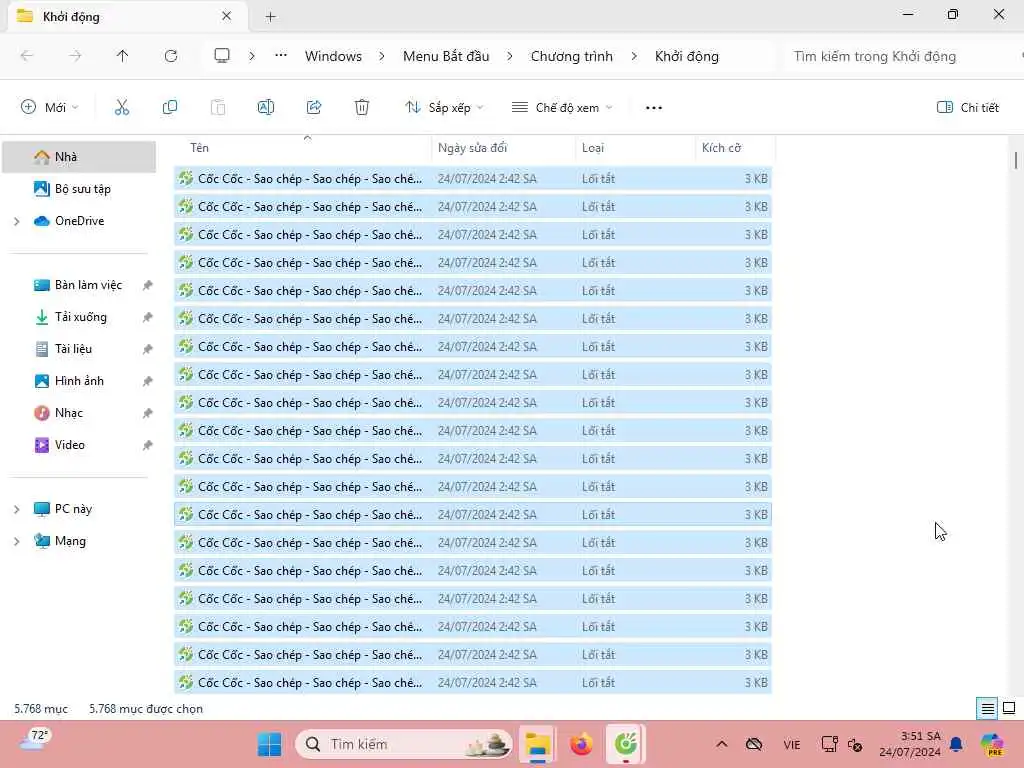Click the Copy icon in toolbar

[170, 108]
